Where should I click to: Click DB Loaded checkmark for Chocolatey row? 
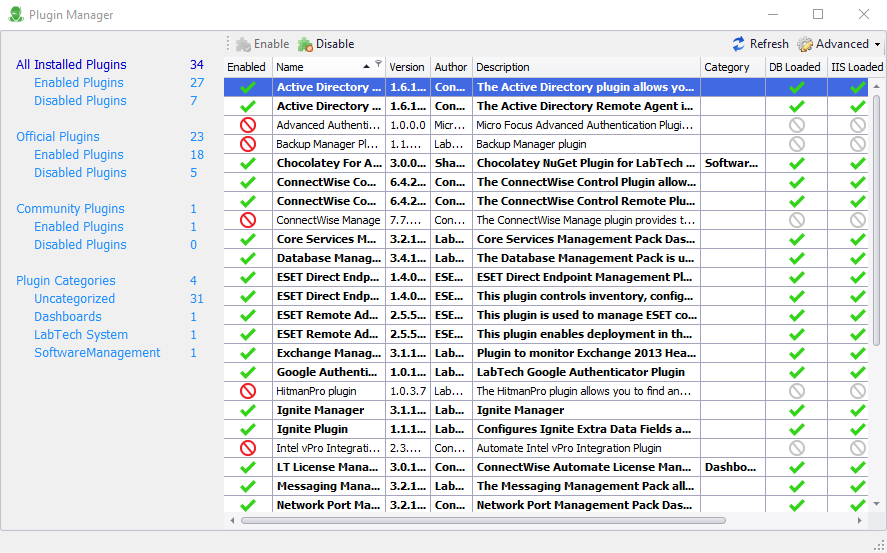pyautogui.click(x=796, y=163)
